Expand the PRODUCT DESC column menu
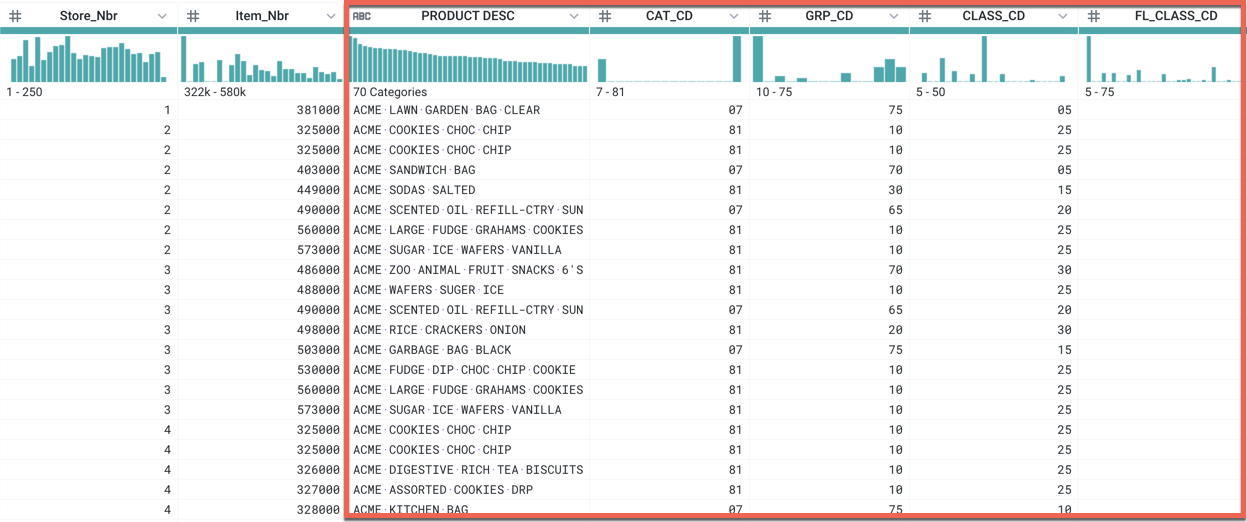 574,17
